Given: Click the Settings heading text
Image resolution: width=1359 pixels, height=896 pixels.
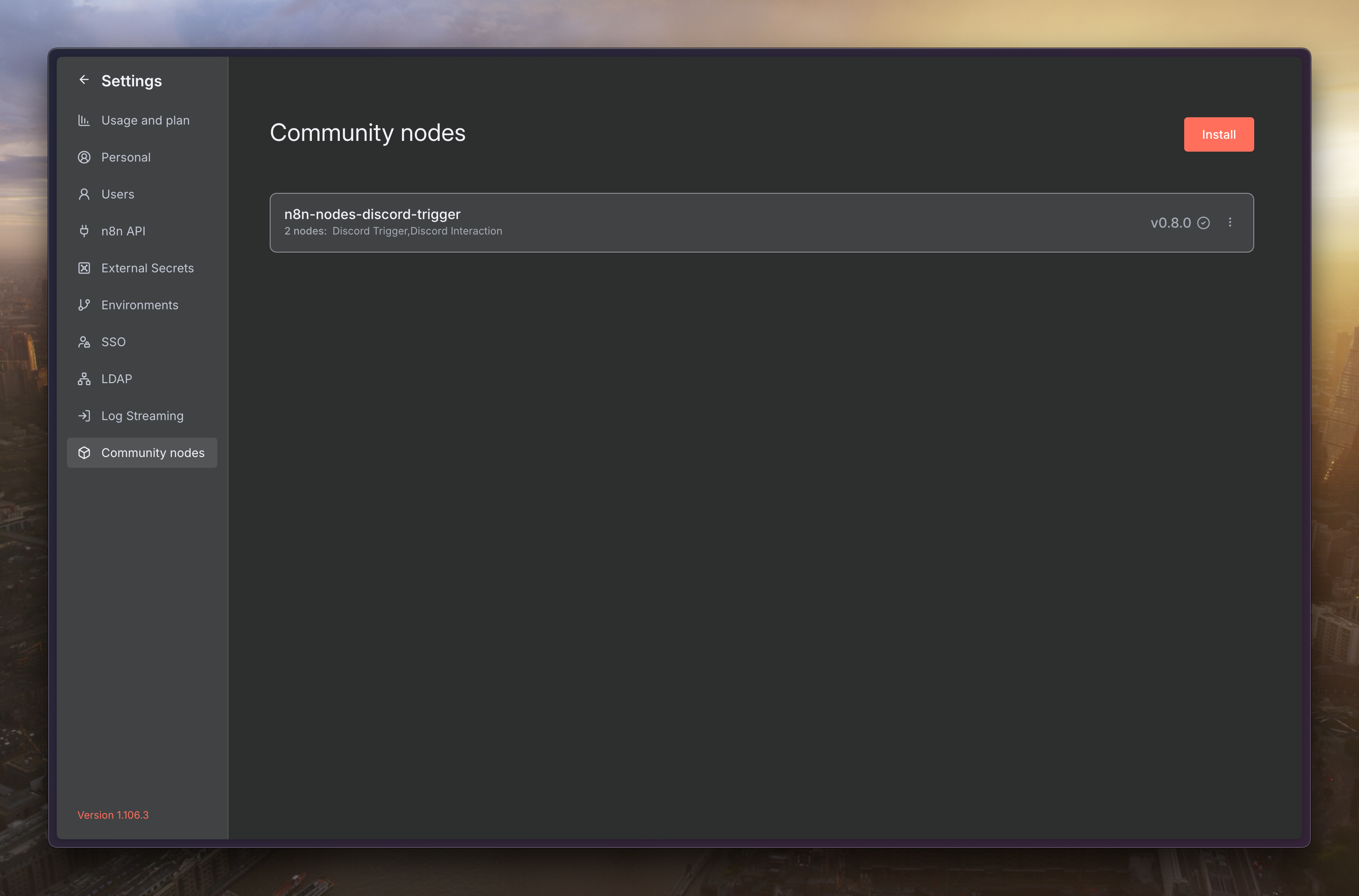Looking at the screenshot, I should (x=131, y=81).
